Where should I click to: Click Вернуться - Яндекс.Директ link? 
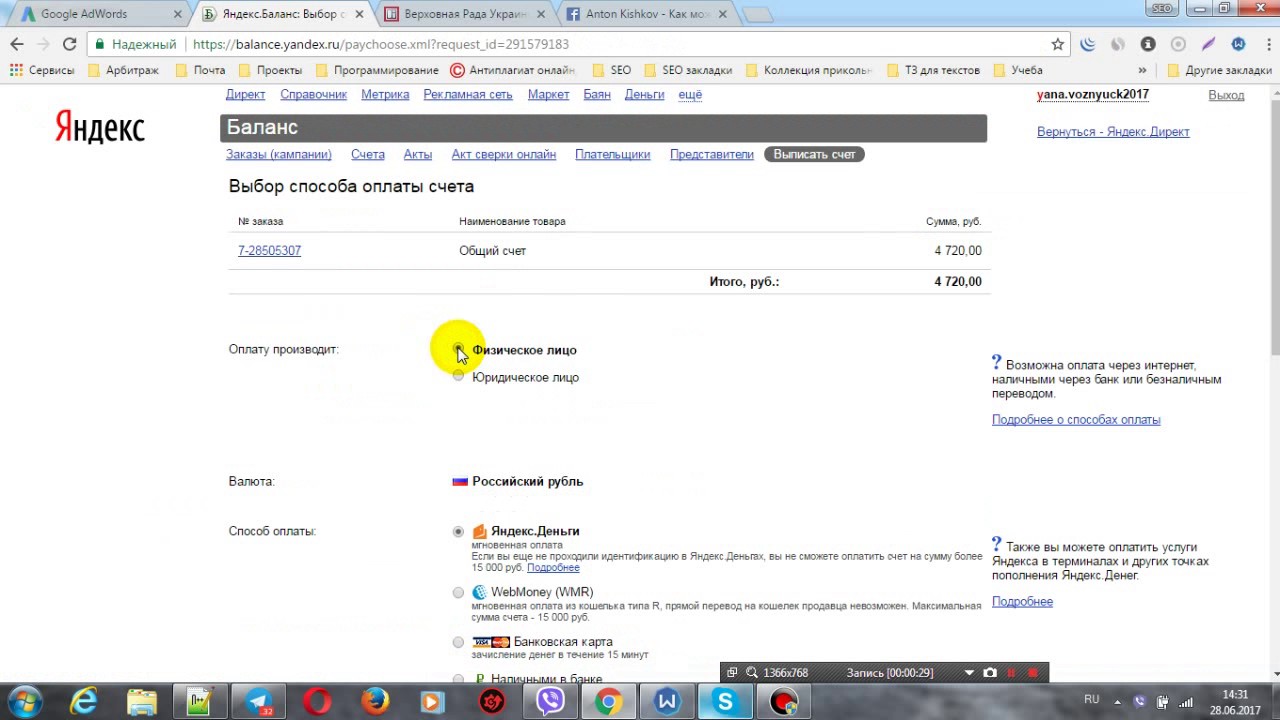coord(1113,132)
